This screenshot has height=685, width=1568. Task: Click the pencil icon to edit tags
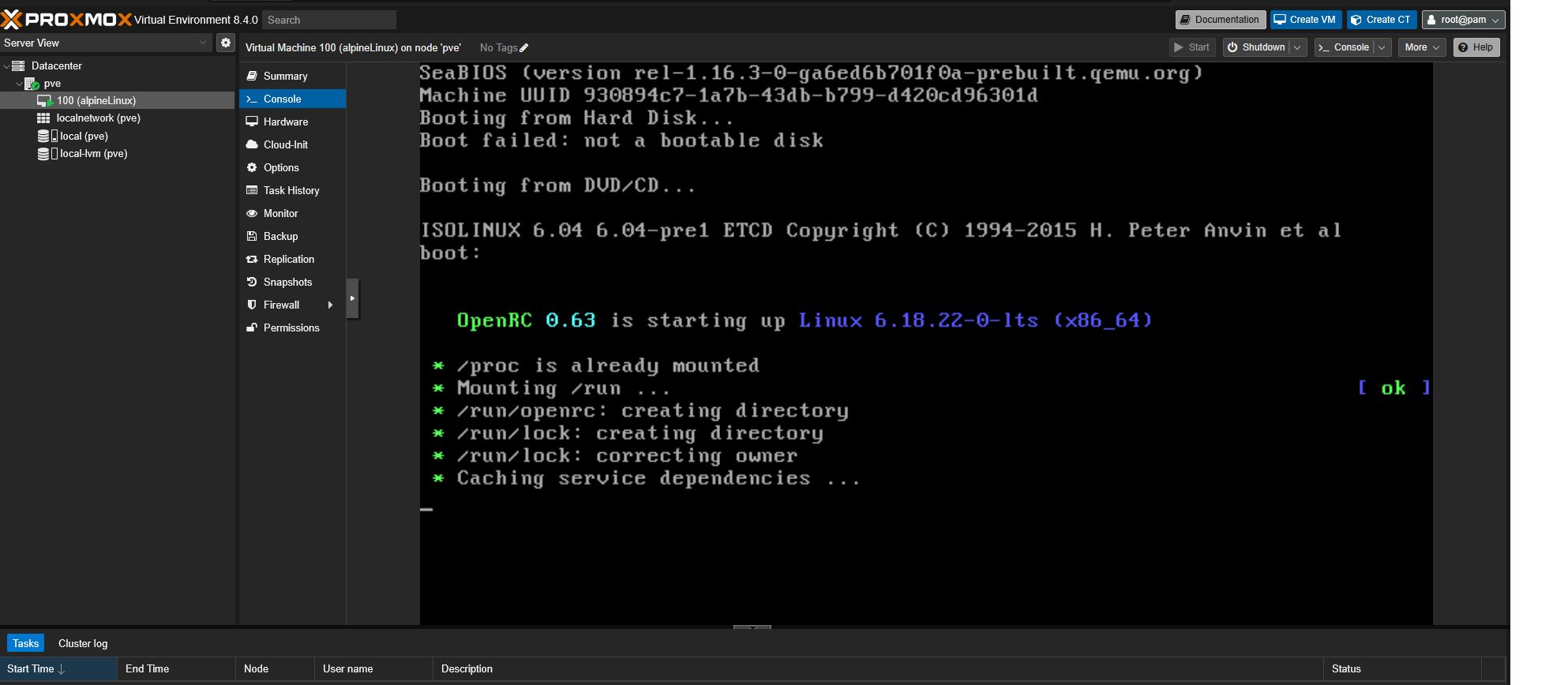pos(523,48)
